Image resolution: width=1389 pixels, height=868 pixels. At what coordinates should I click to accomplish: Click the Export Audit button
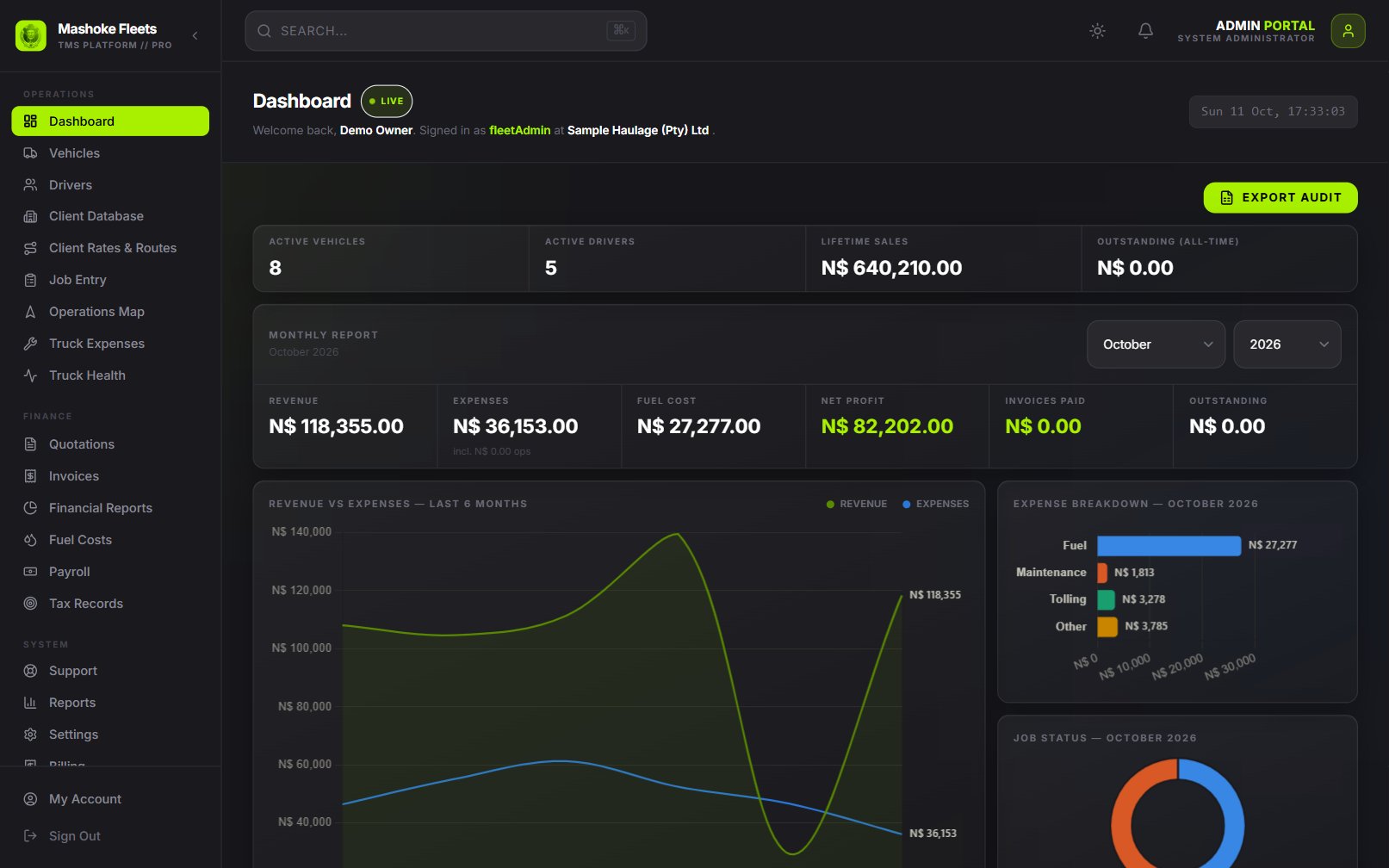(x=1280, y=197)
